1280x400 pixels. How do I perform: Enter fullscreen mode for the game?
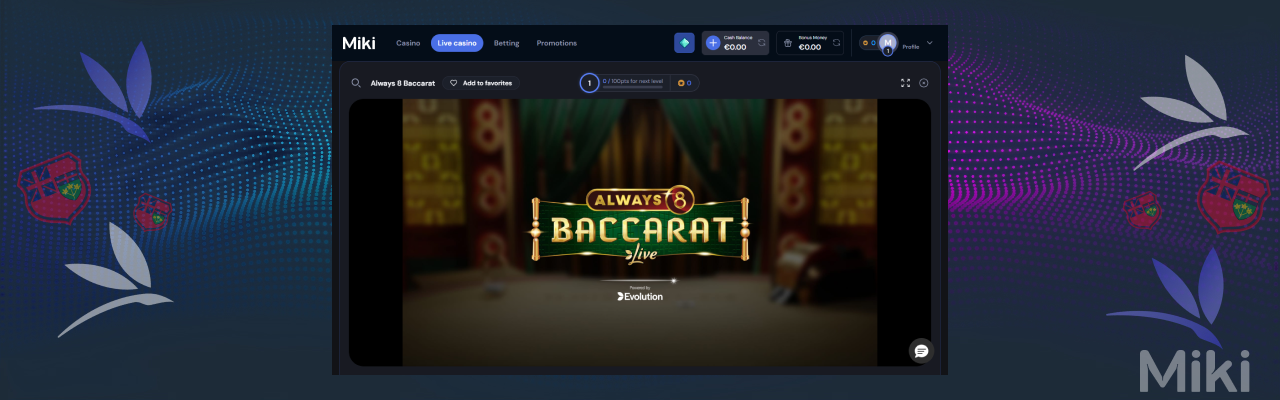click(906, 83)
